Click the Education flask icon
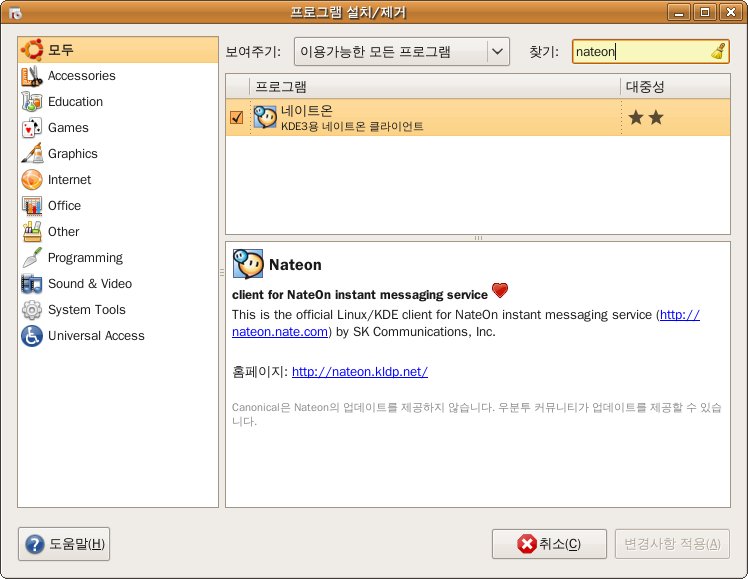This screenshot has height=579, width=748. [x=32, y=102]
